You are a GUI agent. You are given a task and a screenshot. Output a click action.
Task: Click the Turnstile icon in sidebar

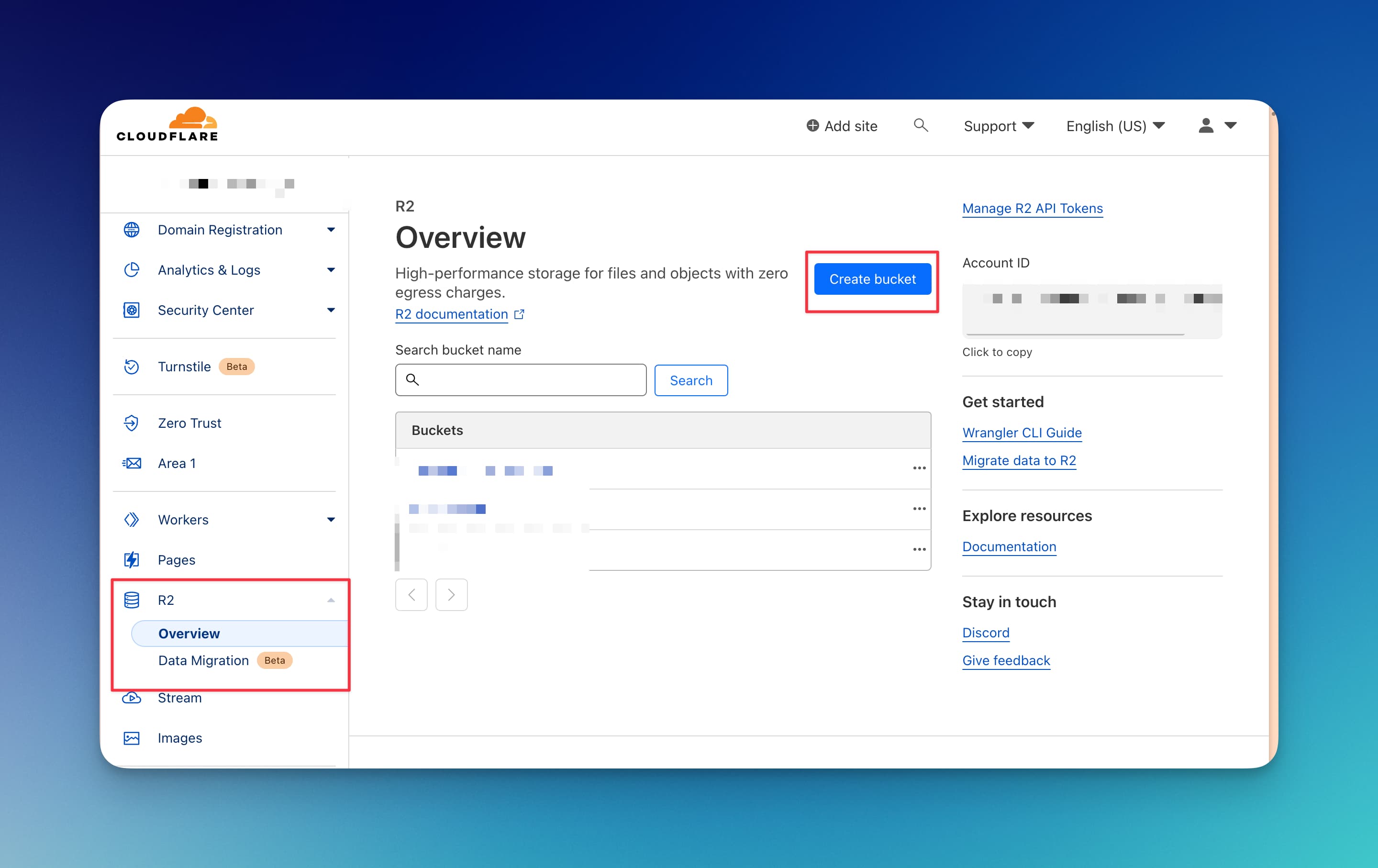[x=132, y=366]
